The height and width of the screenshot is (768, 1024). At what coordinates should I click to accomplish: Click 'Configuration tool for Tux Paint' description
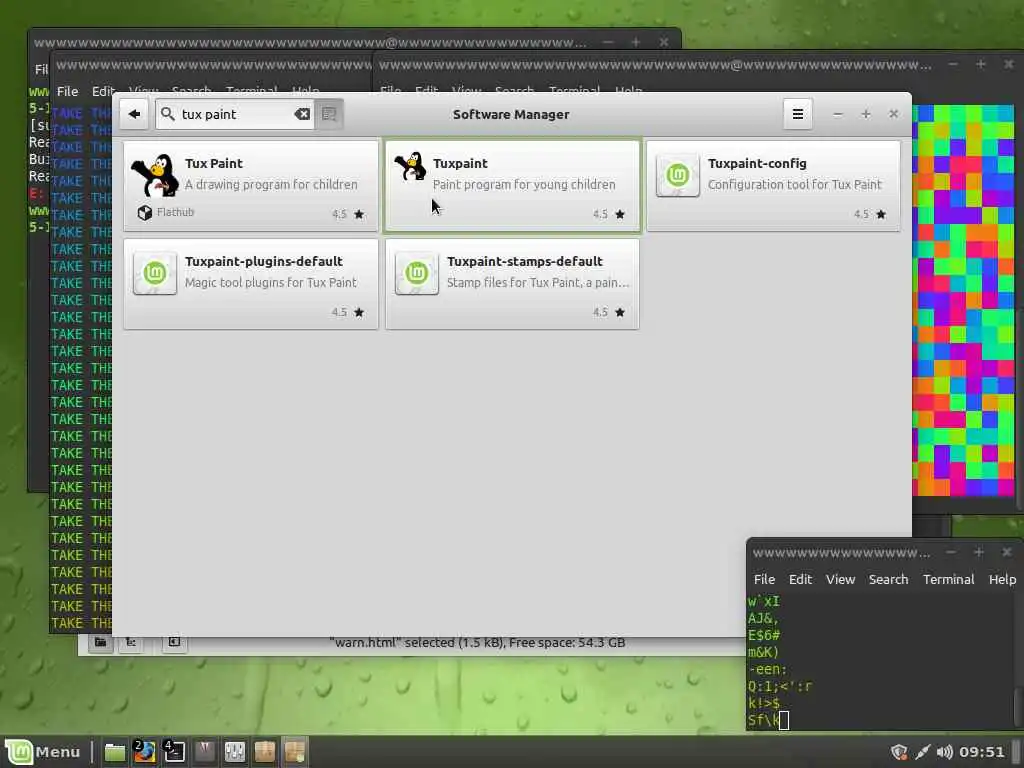tap(795, 185)
